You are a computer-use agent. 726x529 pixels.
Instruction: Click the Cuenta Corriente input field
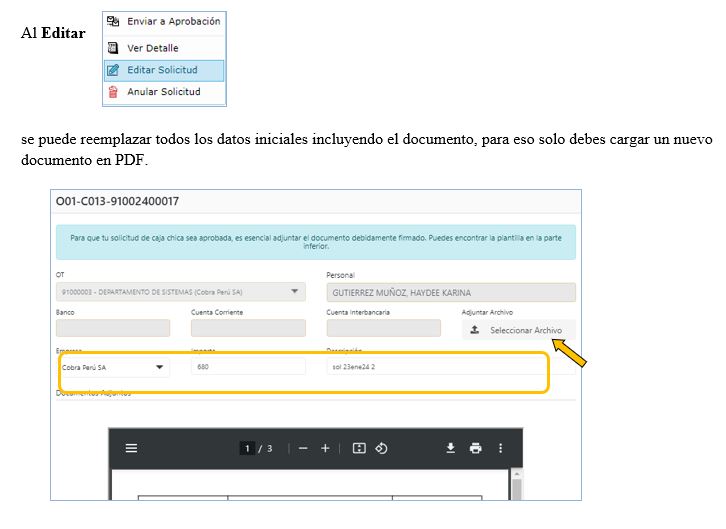[x=248, y=328]
